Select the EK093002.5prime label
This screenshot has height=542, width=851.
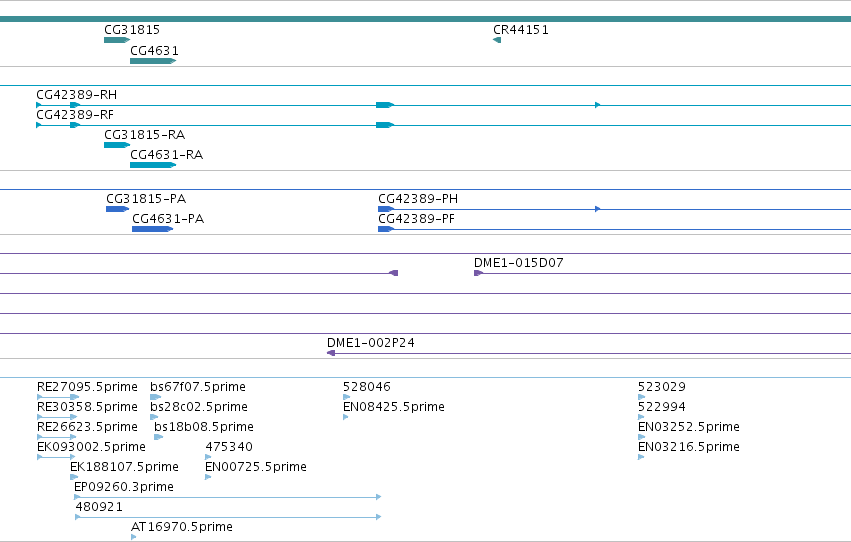91,447
